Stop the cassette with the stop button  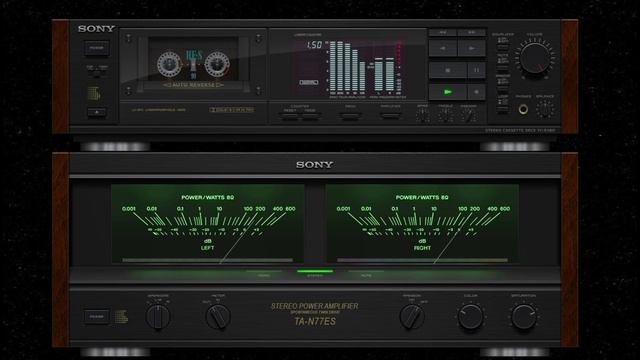pos(447,70)
